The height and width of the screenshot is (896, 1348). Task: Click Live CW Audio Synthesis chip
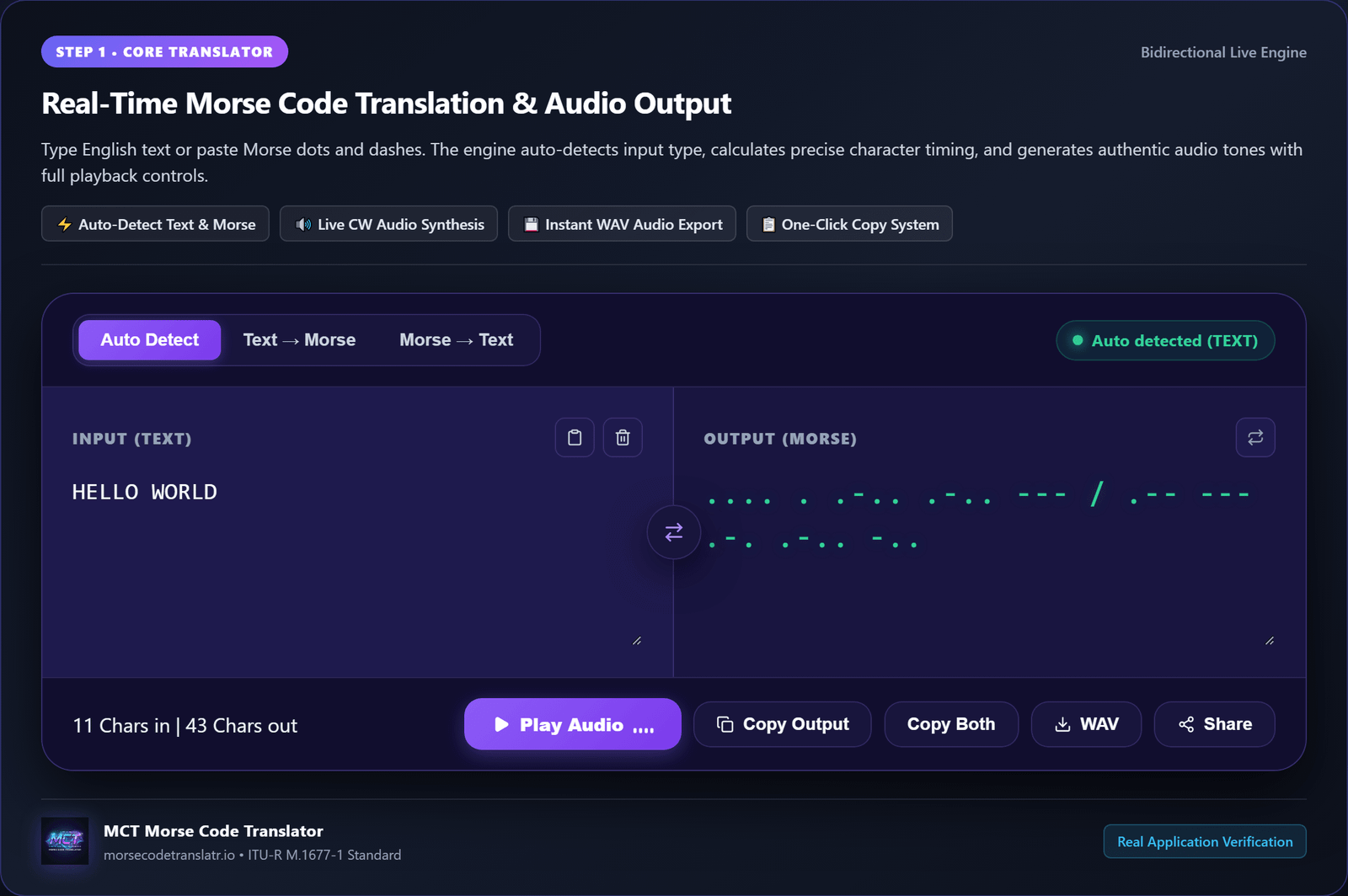[x=388, y=224]
